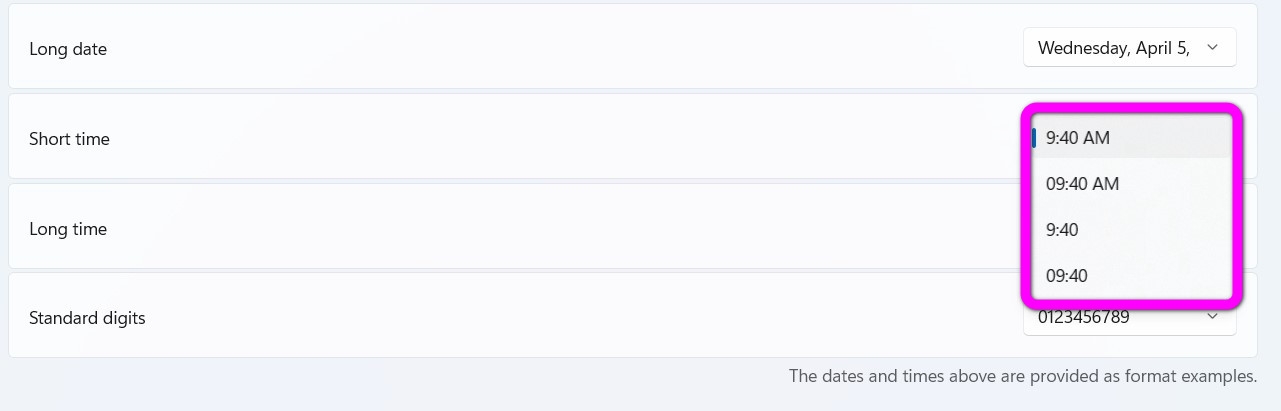The width and height of the screenshot is (1281, 411).
Task: Click the "Short time" setting label
Action: (69, 139)
